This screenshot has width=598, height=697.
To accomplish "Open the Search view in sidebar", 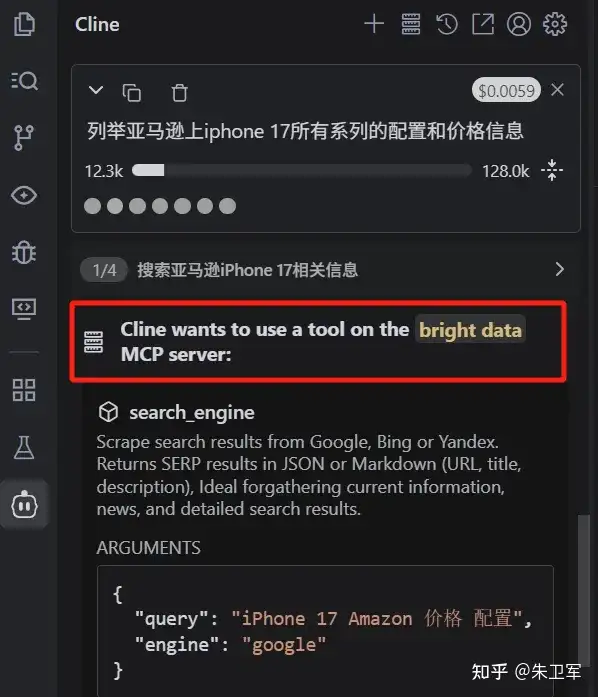I will (24, 80).
